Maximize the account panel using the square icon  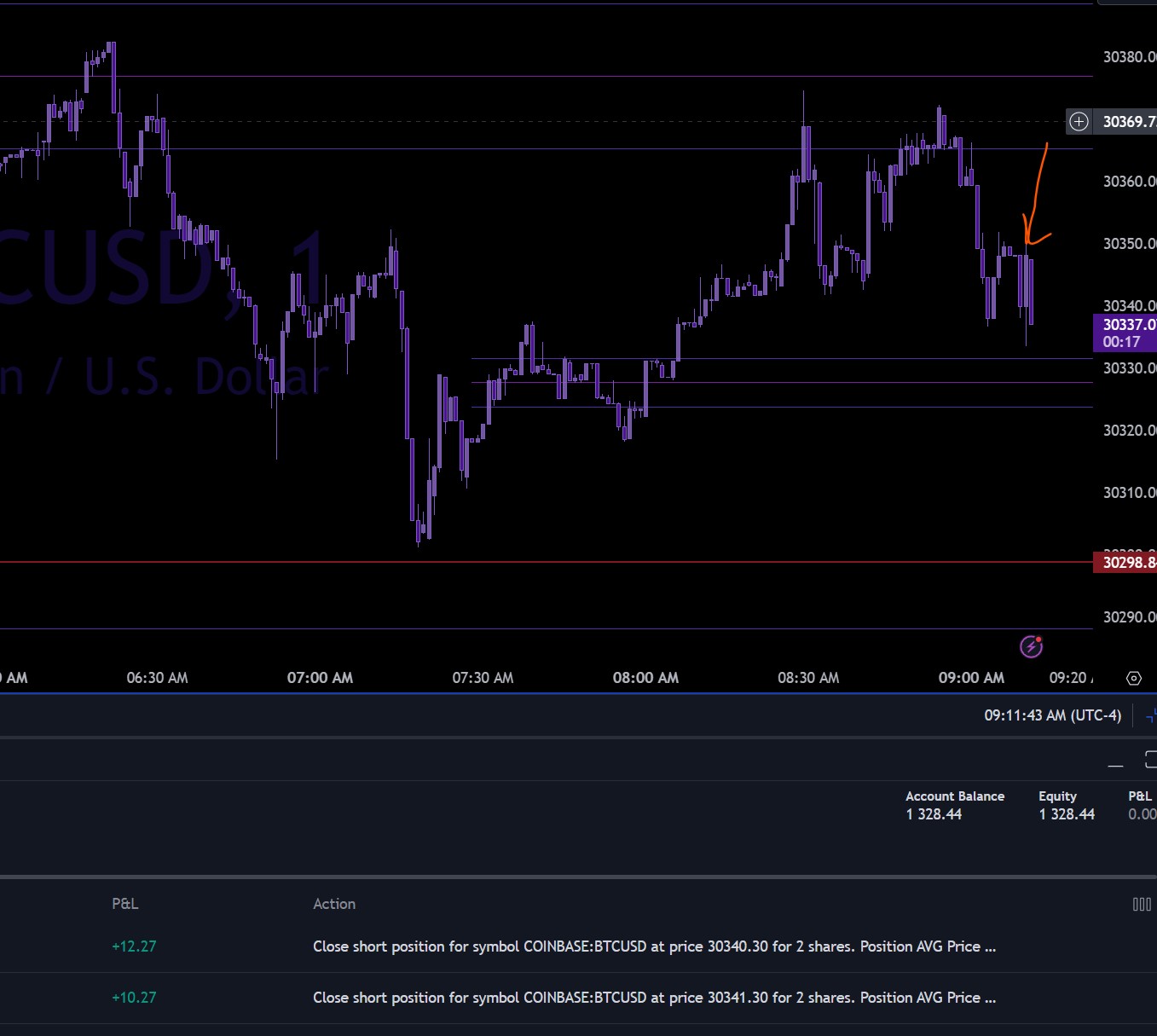pos(1150,759)
